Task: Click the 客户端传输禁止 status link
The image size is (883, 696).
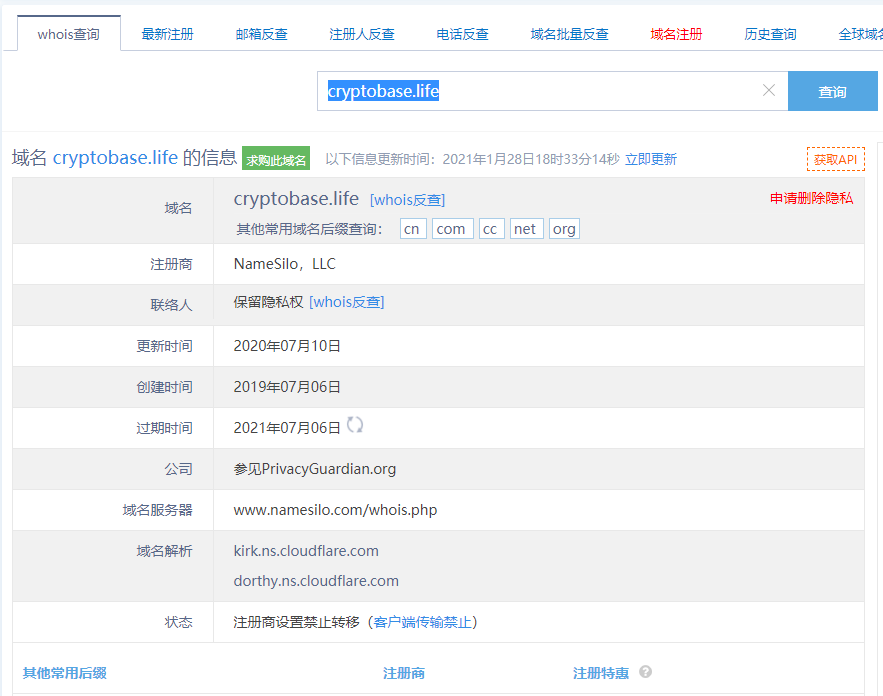Action: (x=422, y=622)
